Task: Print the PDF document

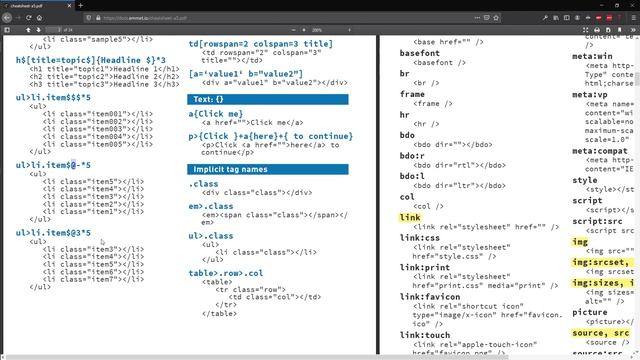Action: 597,30
